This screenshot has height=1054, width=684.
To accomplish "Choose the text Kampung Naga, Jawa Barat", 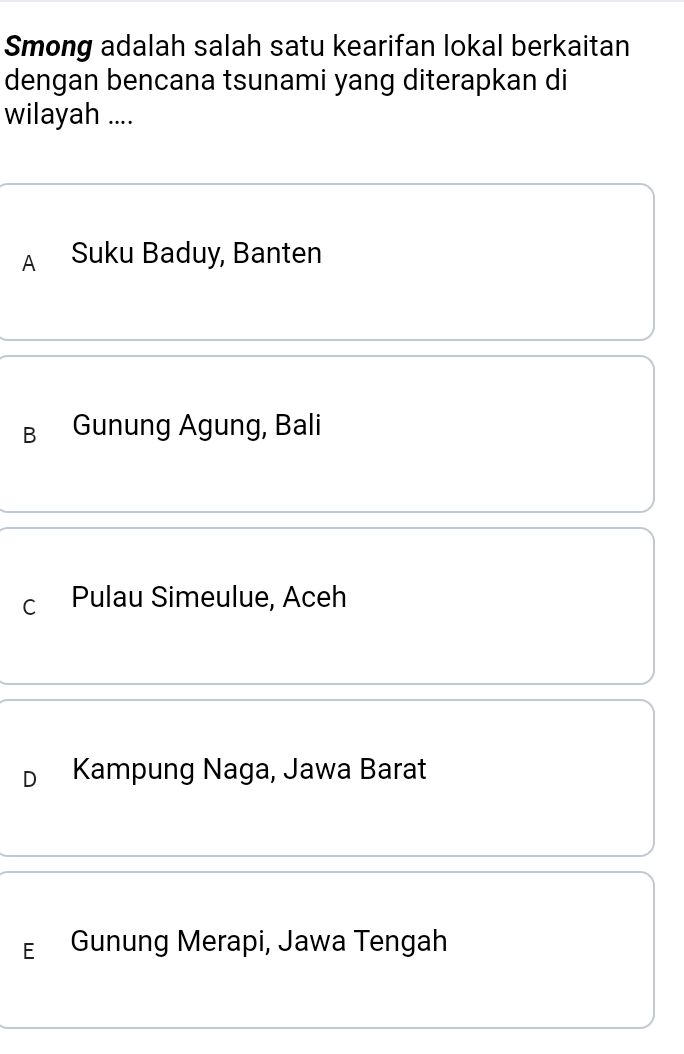I will pos(248,769).
